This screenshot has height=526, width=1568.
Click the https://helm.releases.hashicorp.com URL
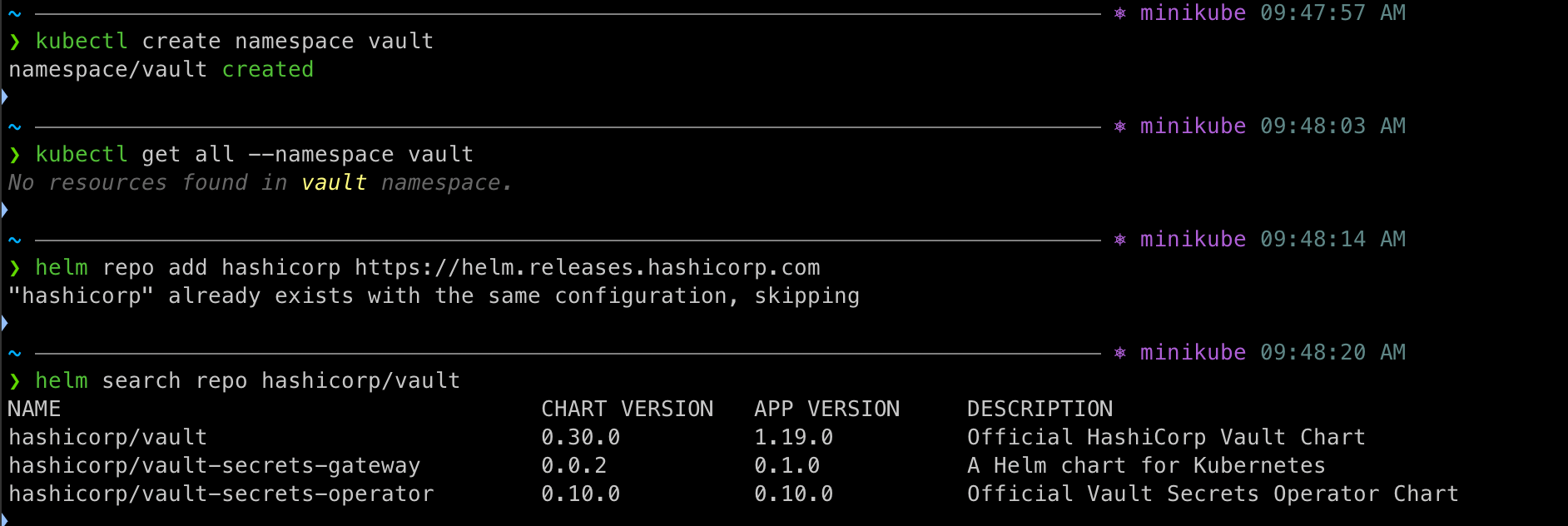(588, 268)
